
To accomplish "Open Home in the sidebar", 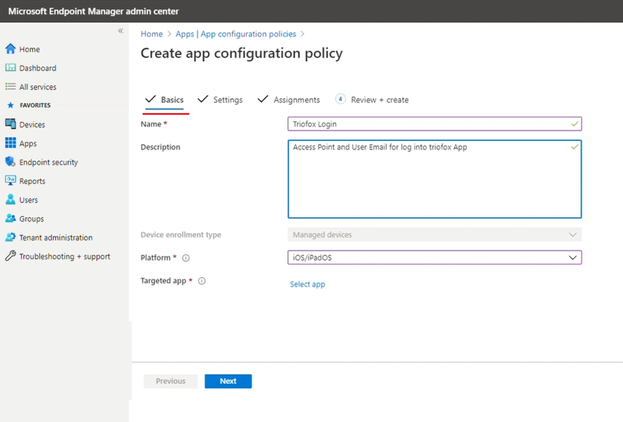I will (29, 49).
